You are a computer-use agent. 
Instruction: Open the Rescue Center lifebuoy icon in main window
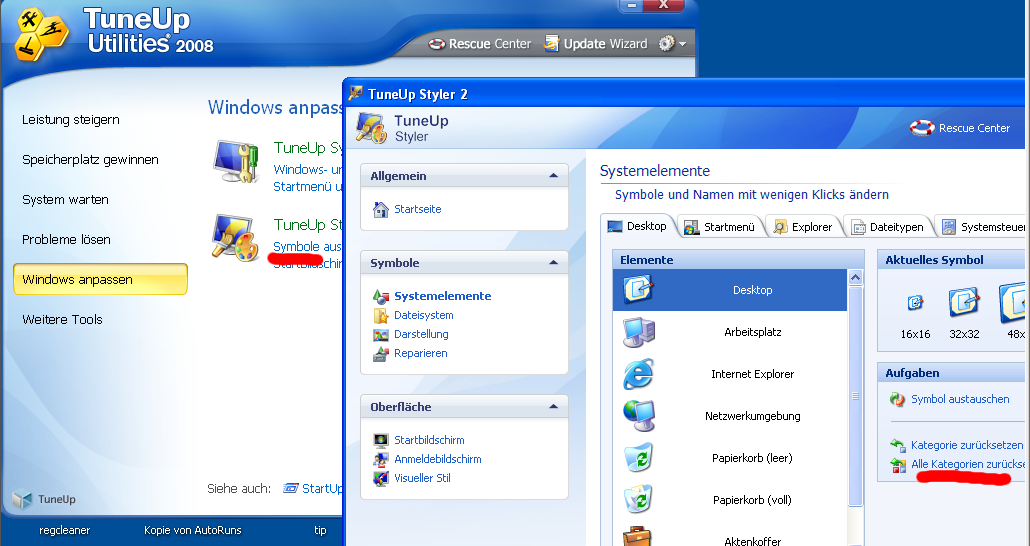click(x=437, y=44)
